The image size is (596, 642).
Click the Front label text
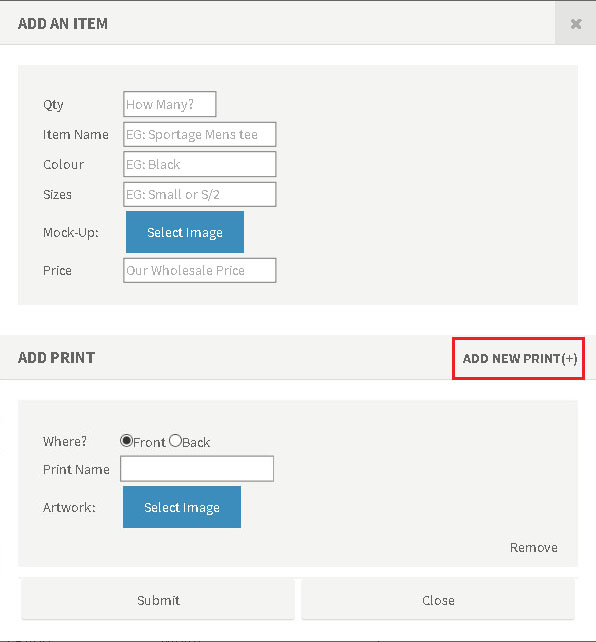149,442
